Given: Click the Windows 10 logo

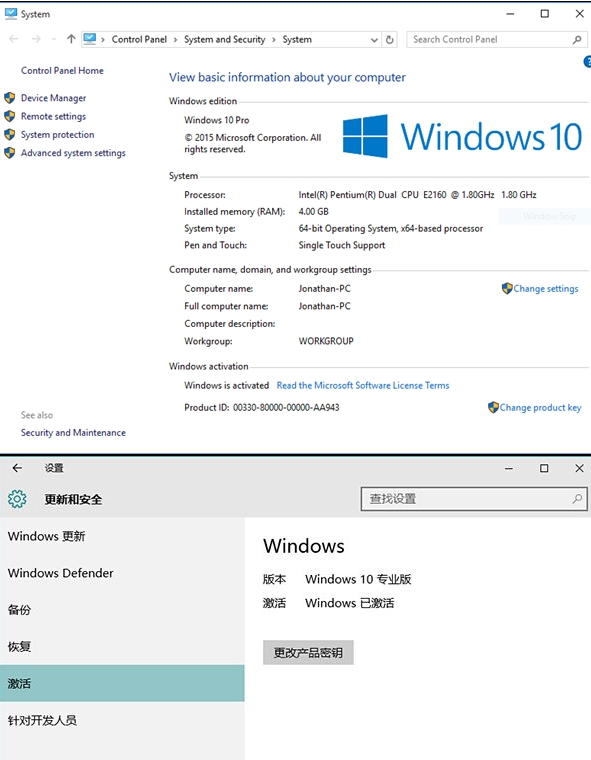Looking at the screenshot, I should pyautogui.click(x=463, y=136).
